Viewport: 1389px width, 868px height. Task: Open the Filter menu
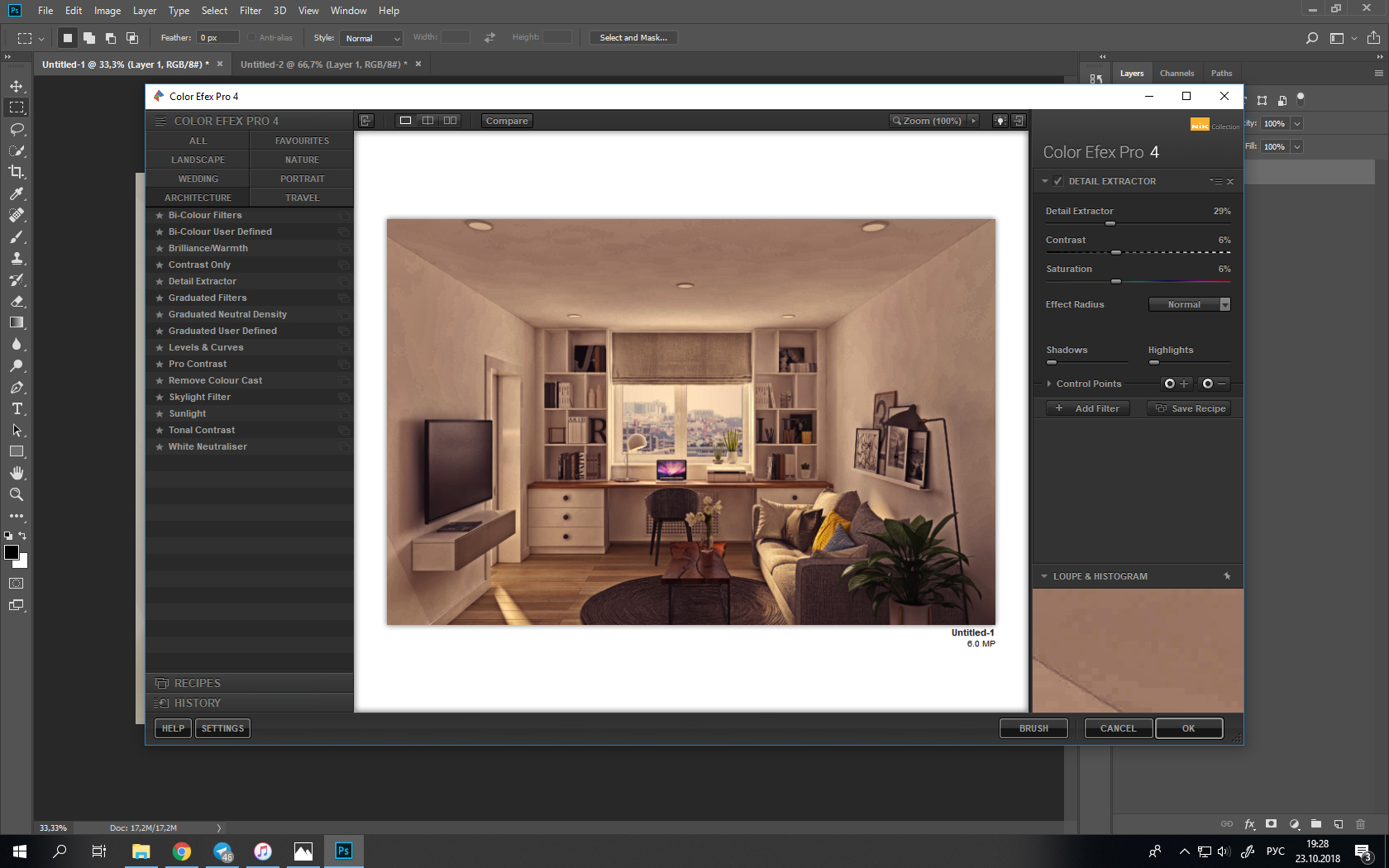(251, 11)
